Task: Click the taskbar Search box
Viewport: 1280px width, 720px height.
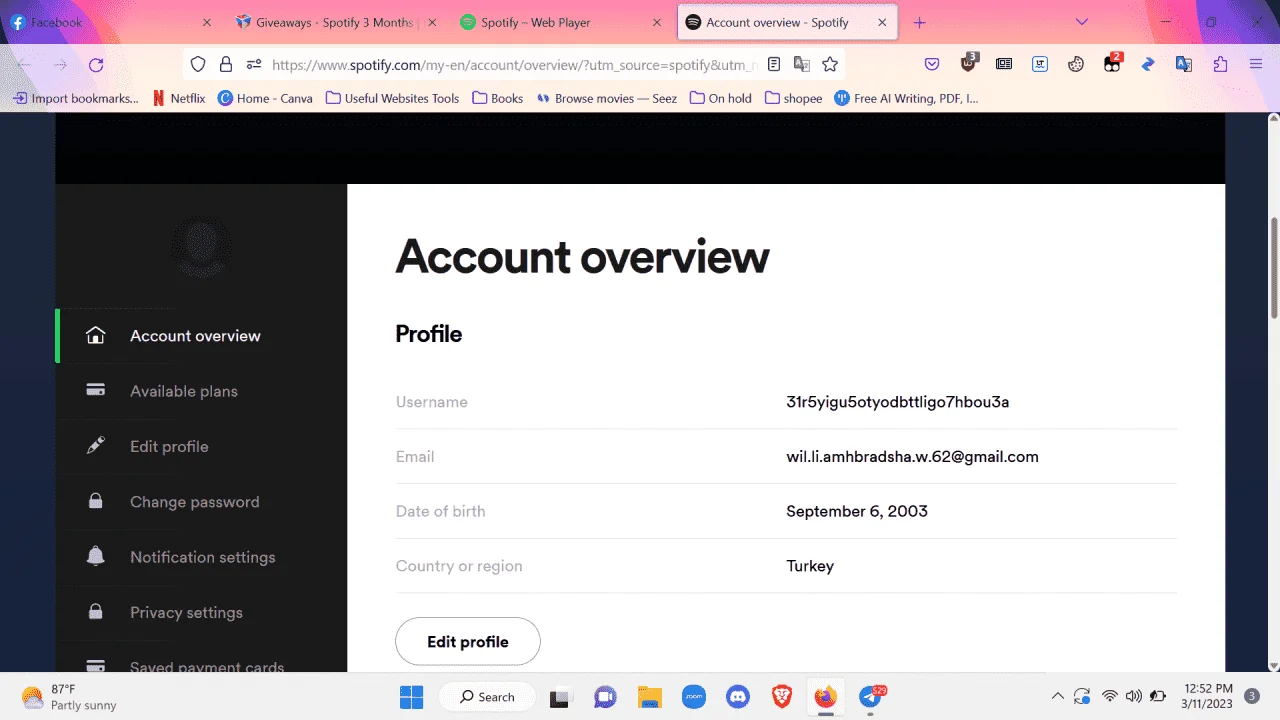Action: [486, 697]
